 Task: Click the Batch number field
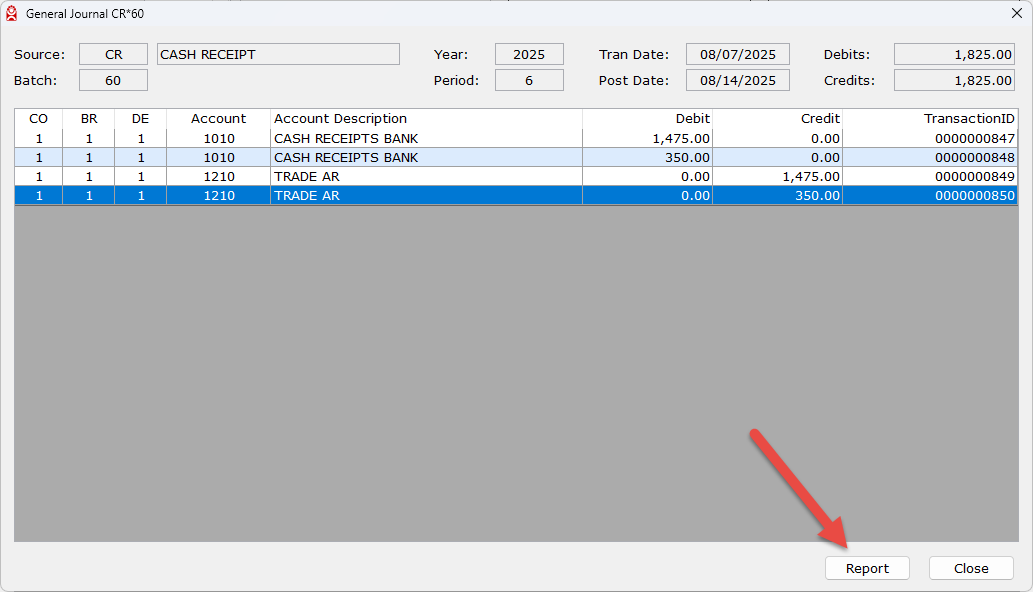click(x=113, y=80)
